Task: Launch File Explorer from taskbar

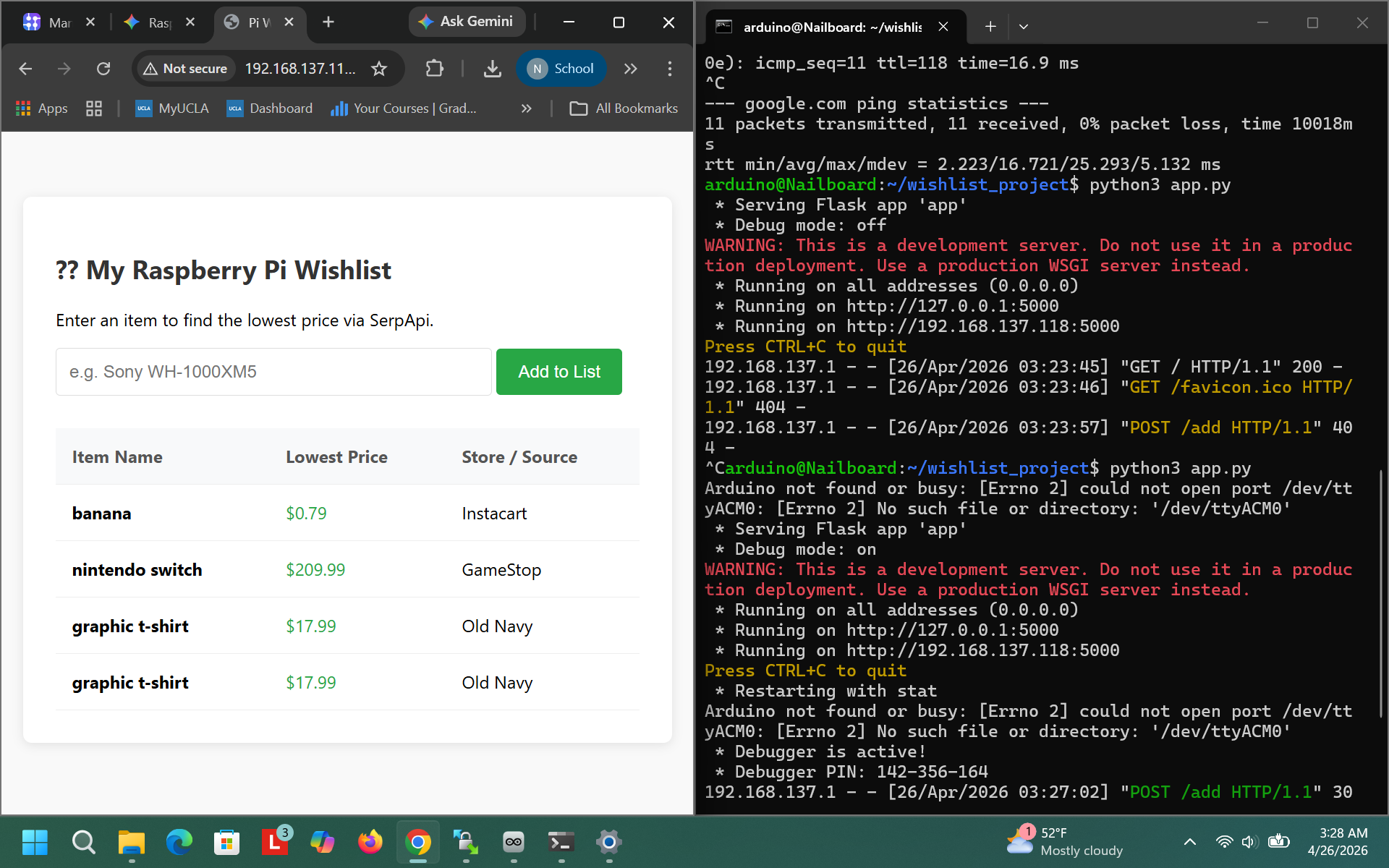Action: pyautogui.click(x=131, y=842)
